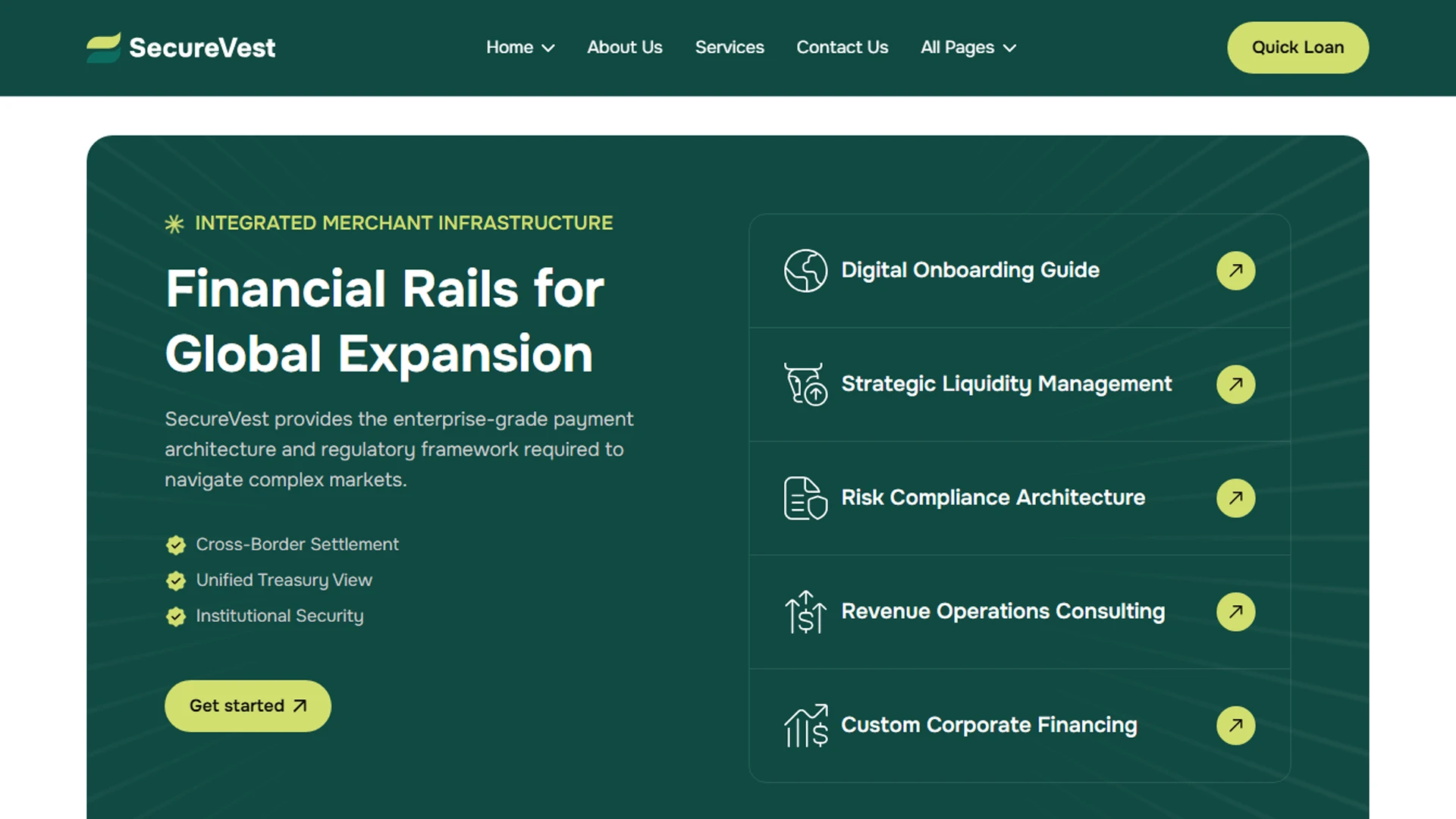Click the SecureVest leaf logo icon
The width and height of the screenshot is (1456, 819).
[104, 47]
